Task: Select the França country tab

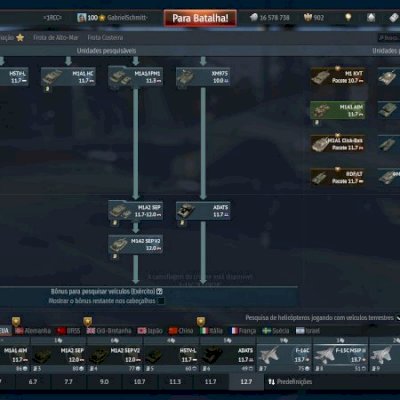Action: click(x=243, y=331)
